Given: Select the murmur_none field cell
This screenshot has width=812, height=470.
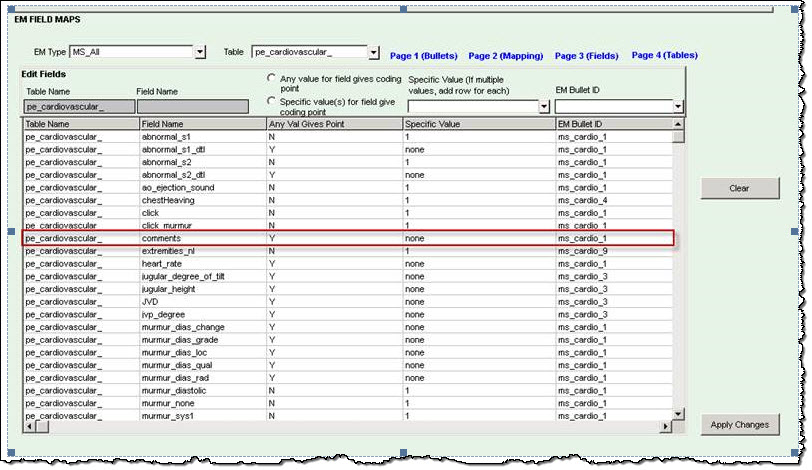Looking at the screenshot, I should coord(203,403).
